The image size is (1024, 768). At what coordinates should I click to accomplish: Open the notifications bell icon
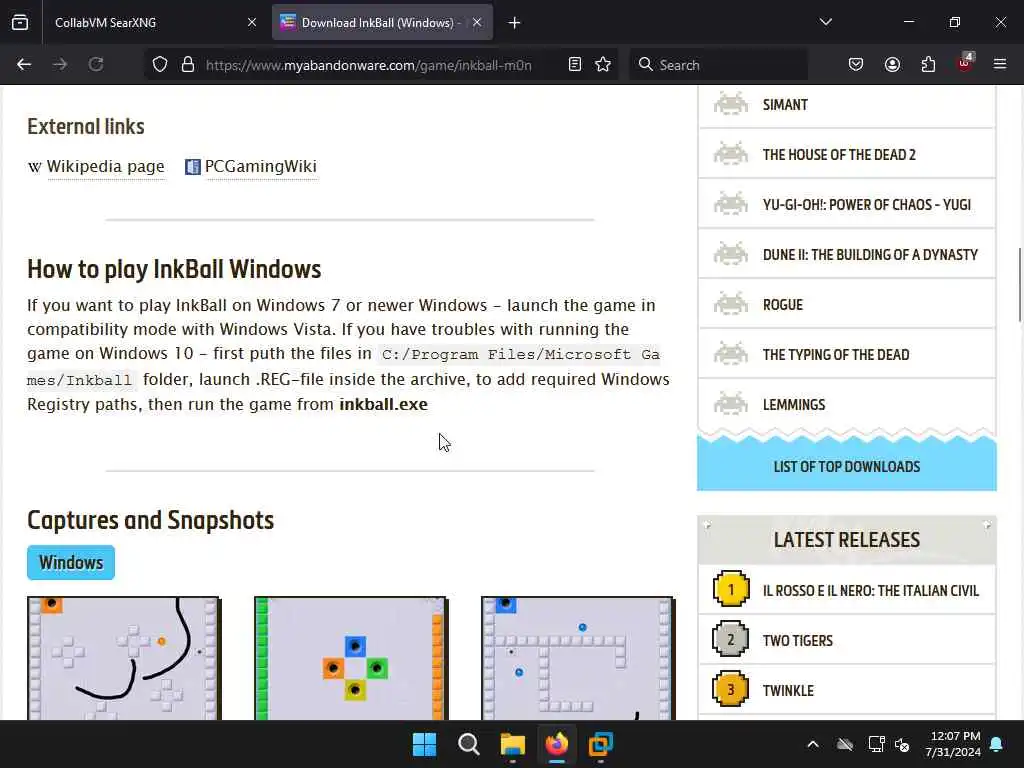(997, 744)
